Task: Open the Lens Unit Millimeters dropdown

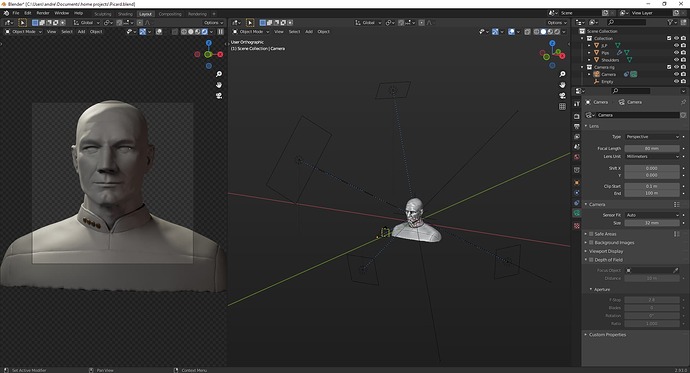Action: [652, 157]
